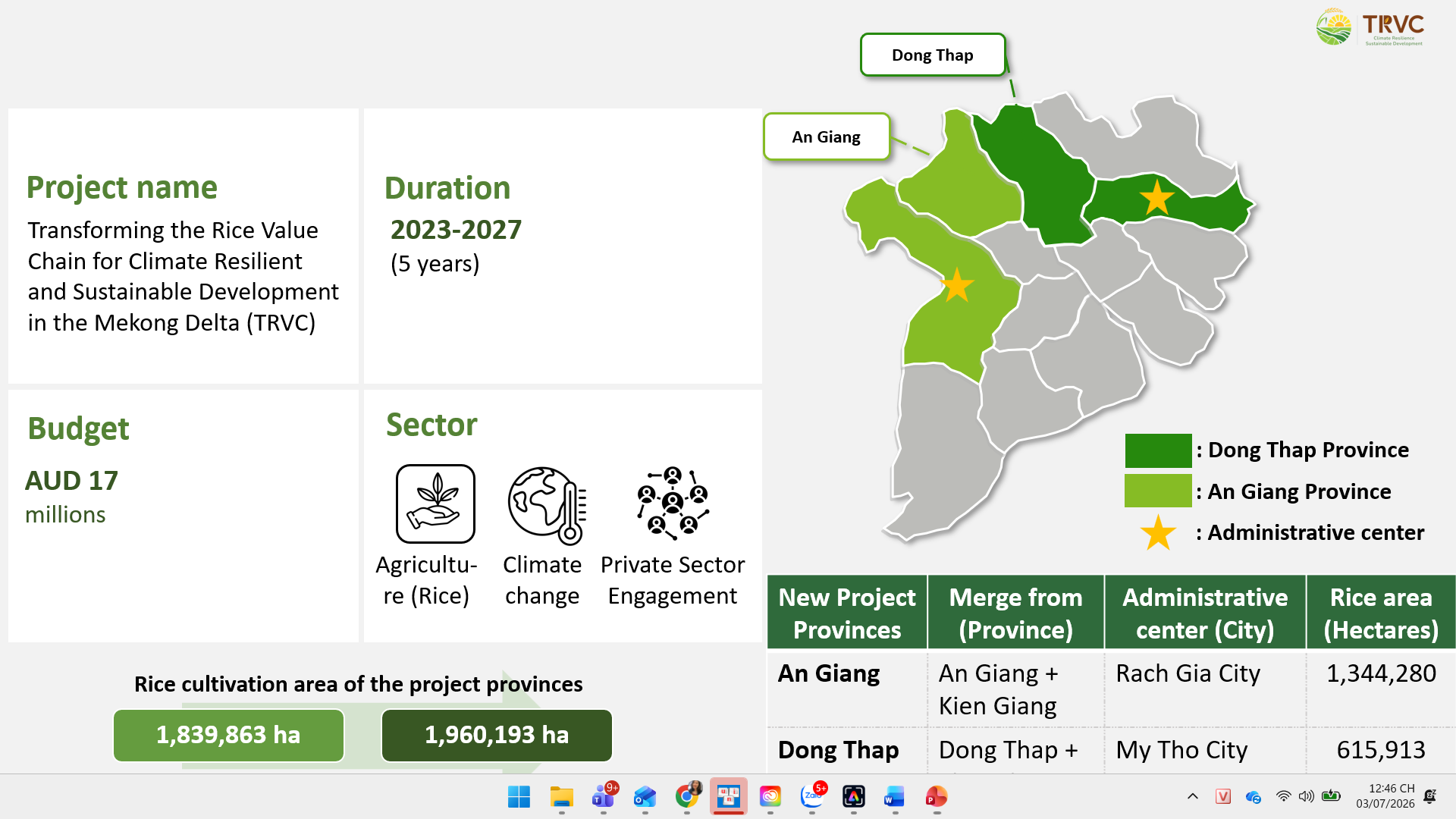The width and height of the screenshot is (1456, 819).
Task: Click the star beside Administrative center legend
Action: pos(1159,533)
